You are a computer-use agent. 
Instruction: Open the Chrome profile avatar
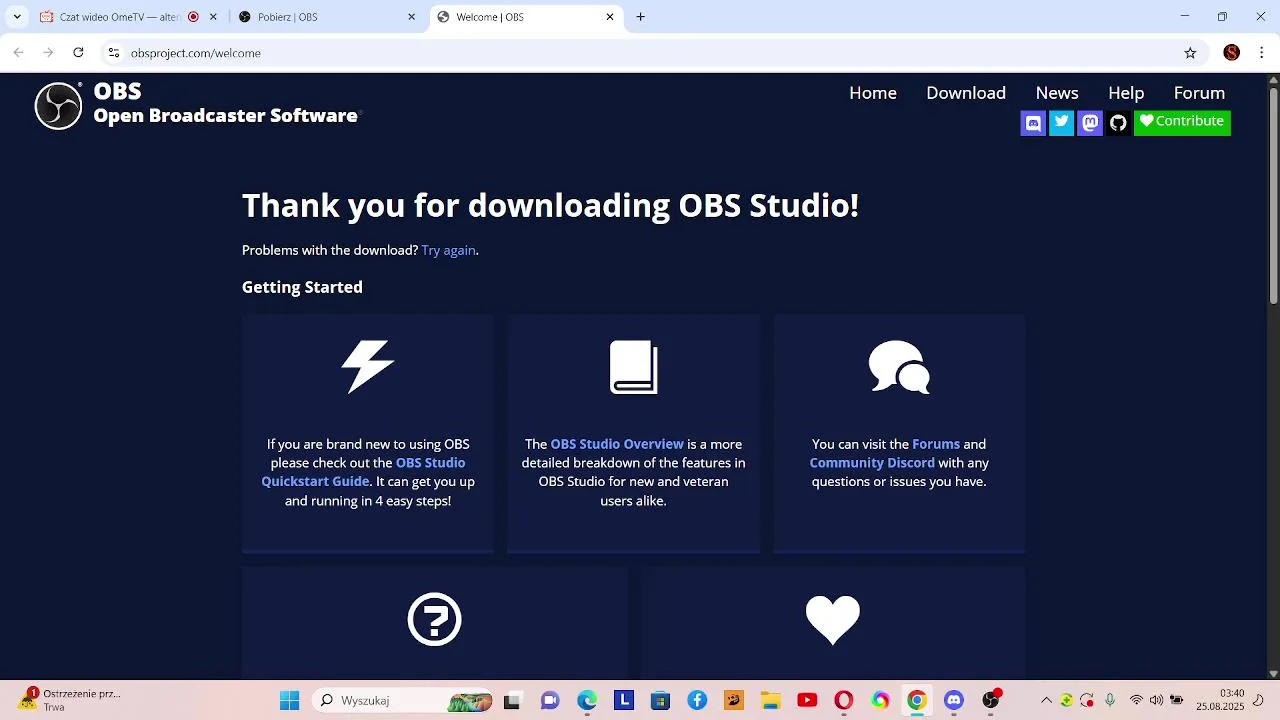pyautogui.click(x=1232, y=53)
